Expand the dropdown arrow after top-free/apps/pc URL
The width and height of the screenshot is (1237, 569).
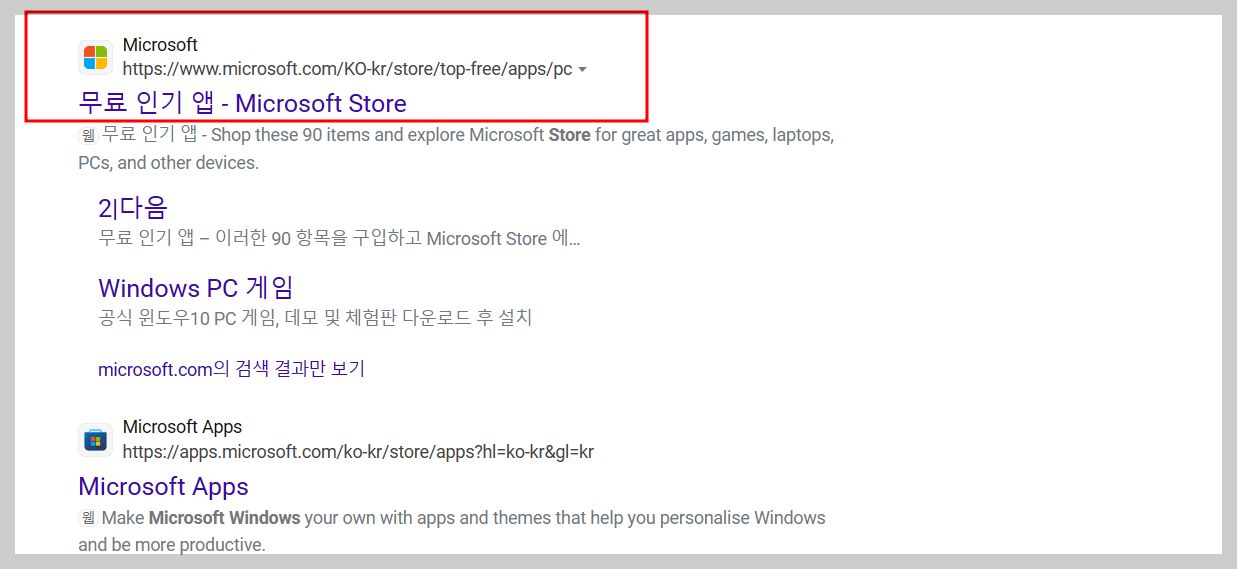click(583, 70)
